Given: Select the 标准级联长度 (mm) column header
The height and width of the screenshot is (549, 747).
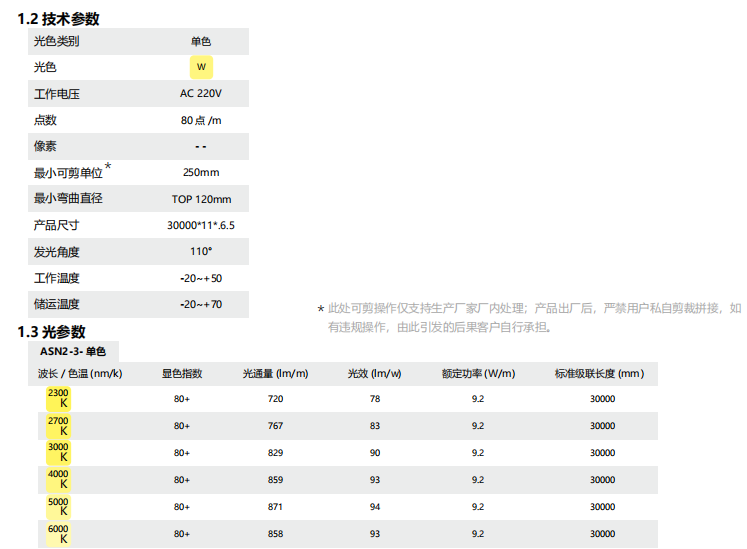Looking at the screenshot, I should click(599, 374).
